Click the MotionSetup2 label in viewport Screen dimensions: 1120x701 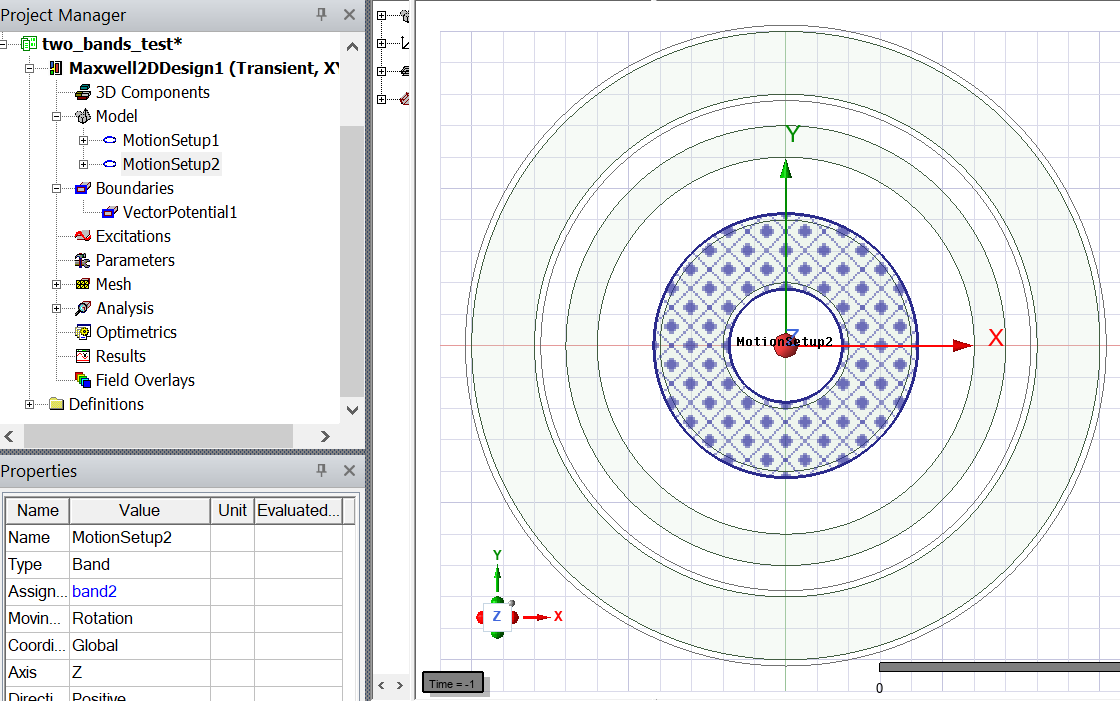pos(784,342)
